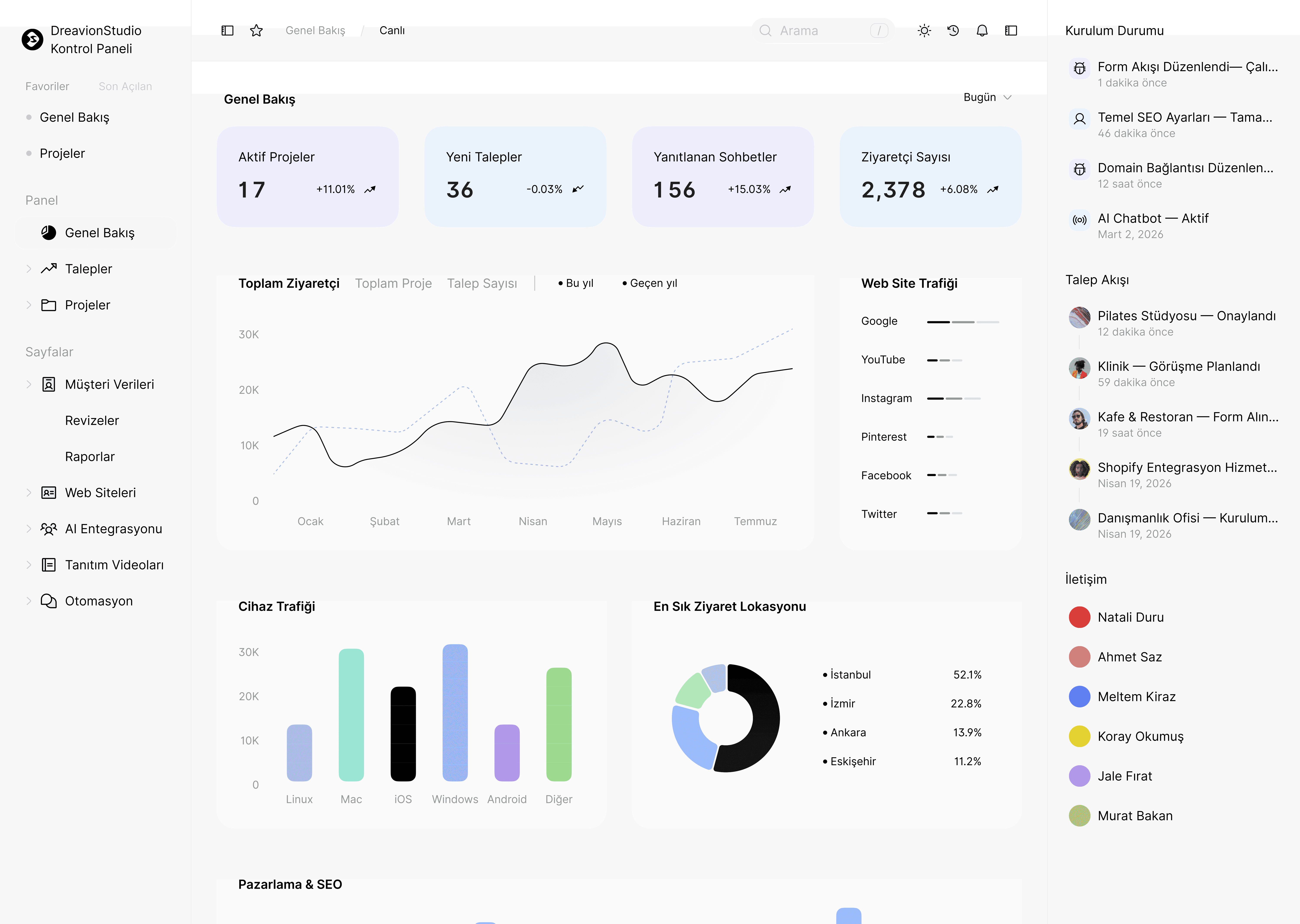Toggle İzmir legend item

(839, 704)
